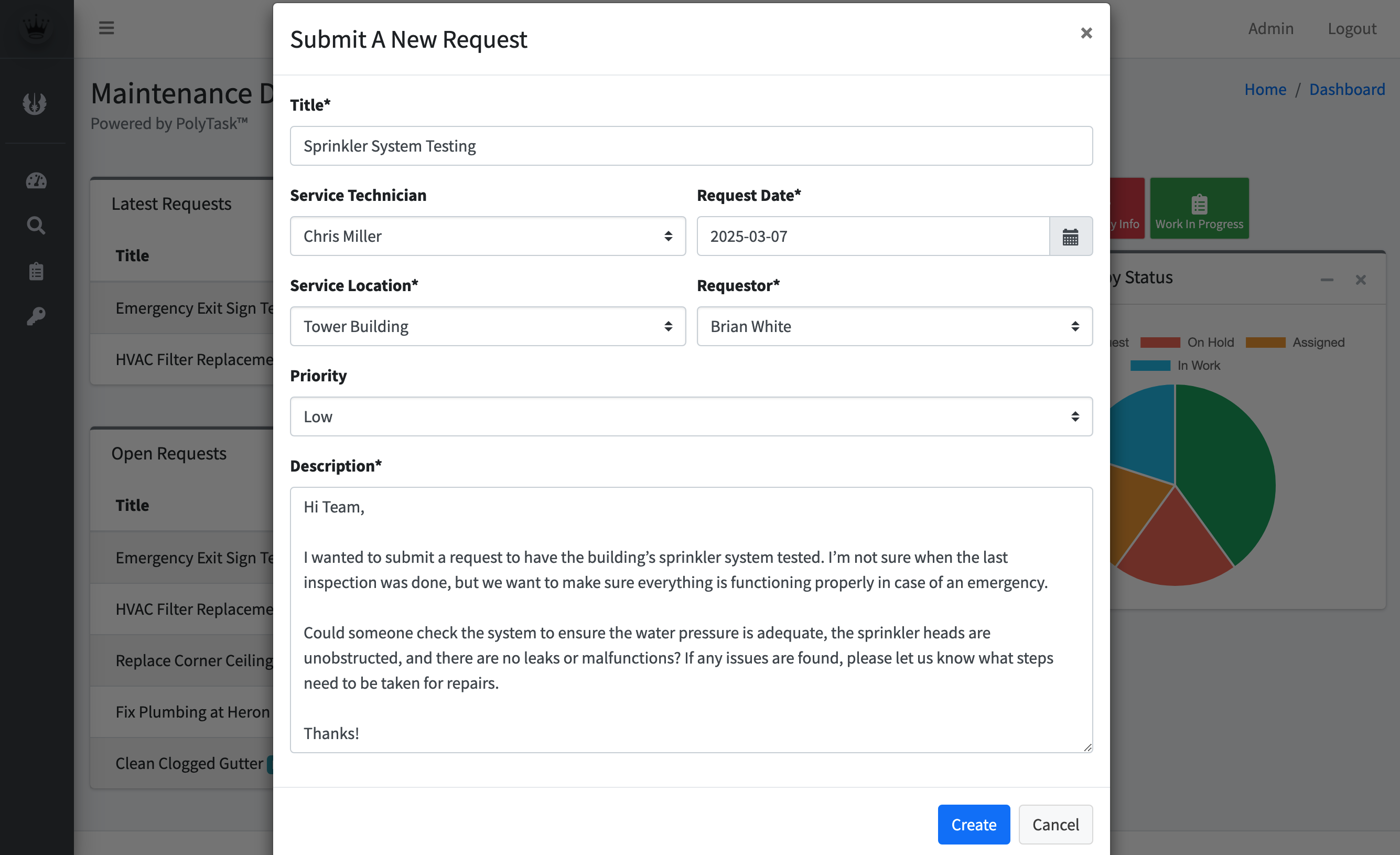Toggle the hamburger menu icon
Viewport: 1400px width, 855px height.
pos(106,27)
